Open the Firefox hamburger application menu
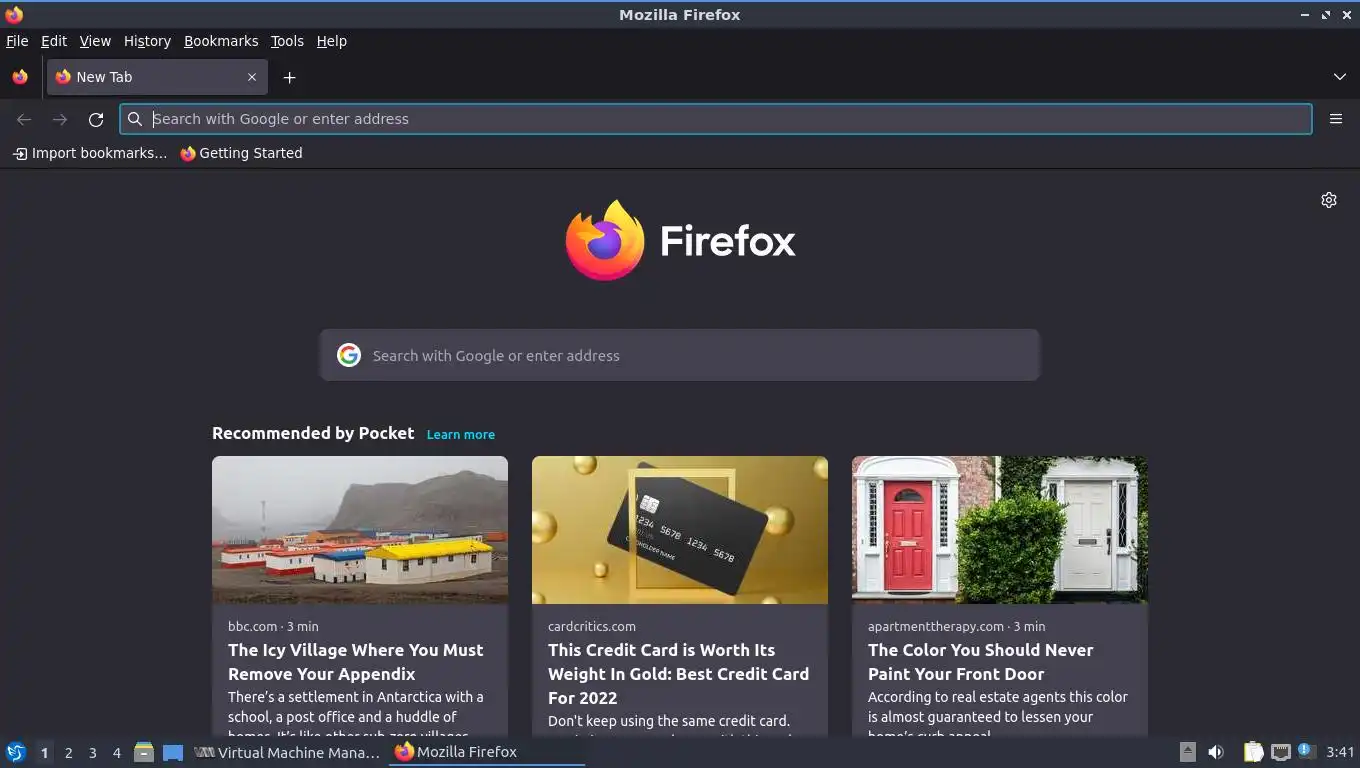This screenshot has width=1360, height=768. pyautogui.click(x=1336, y=119)
